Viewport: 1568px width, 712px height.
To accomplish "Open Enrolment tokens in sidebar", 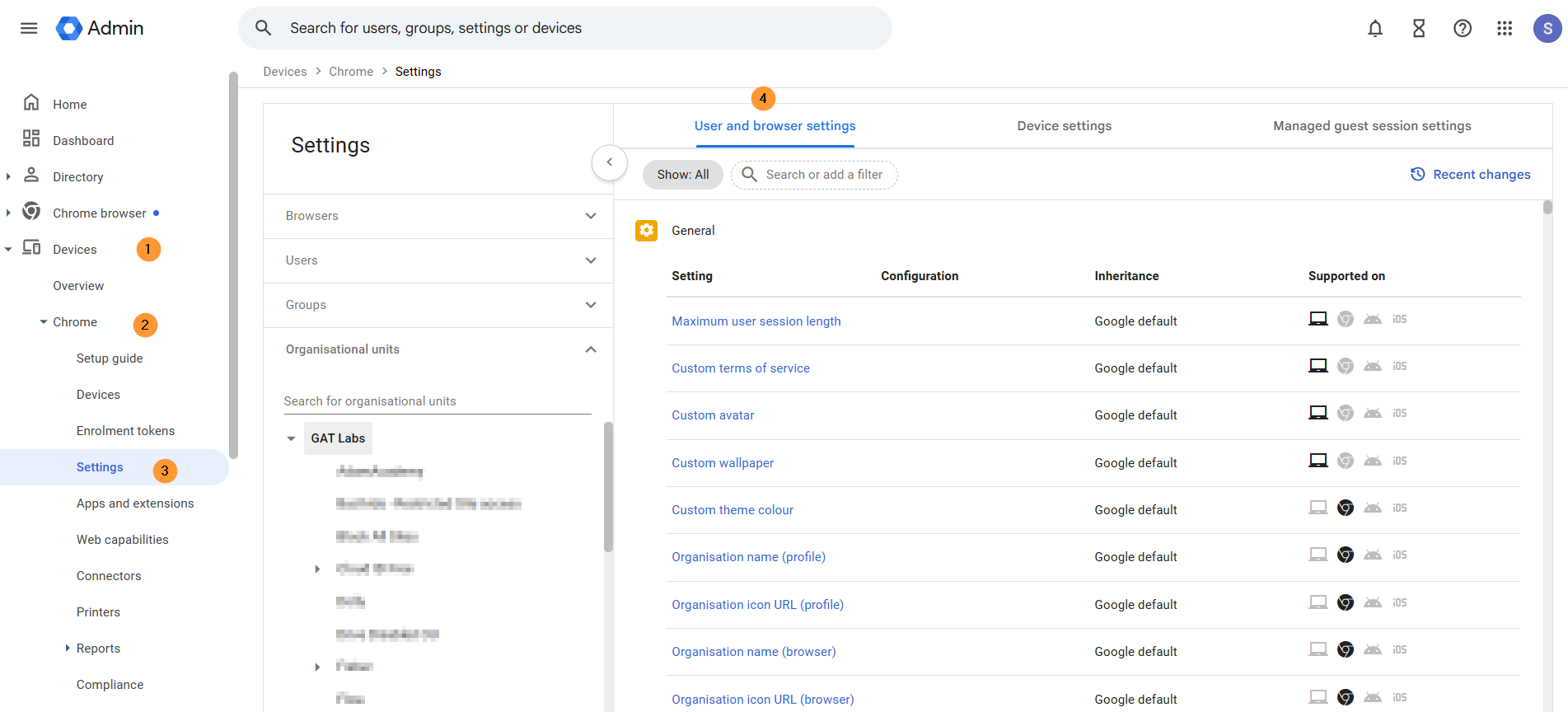I will (x=125, y=431).
